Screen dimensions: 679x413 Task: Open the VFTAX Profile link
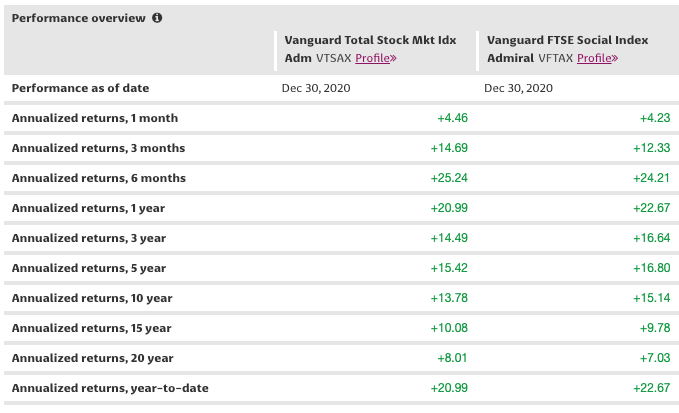pyautogui.click(x=597, y=58)
